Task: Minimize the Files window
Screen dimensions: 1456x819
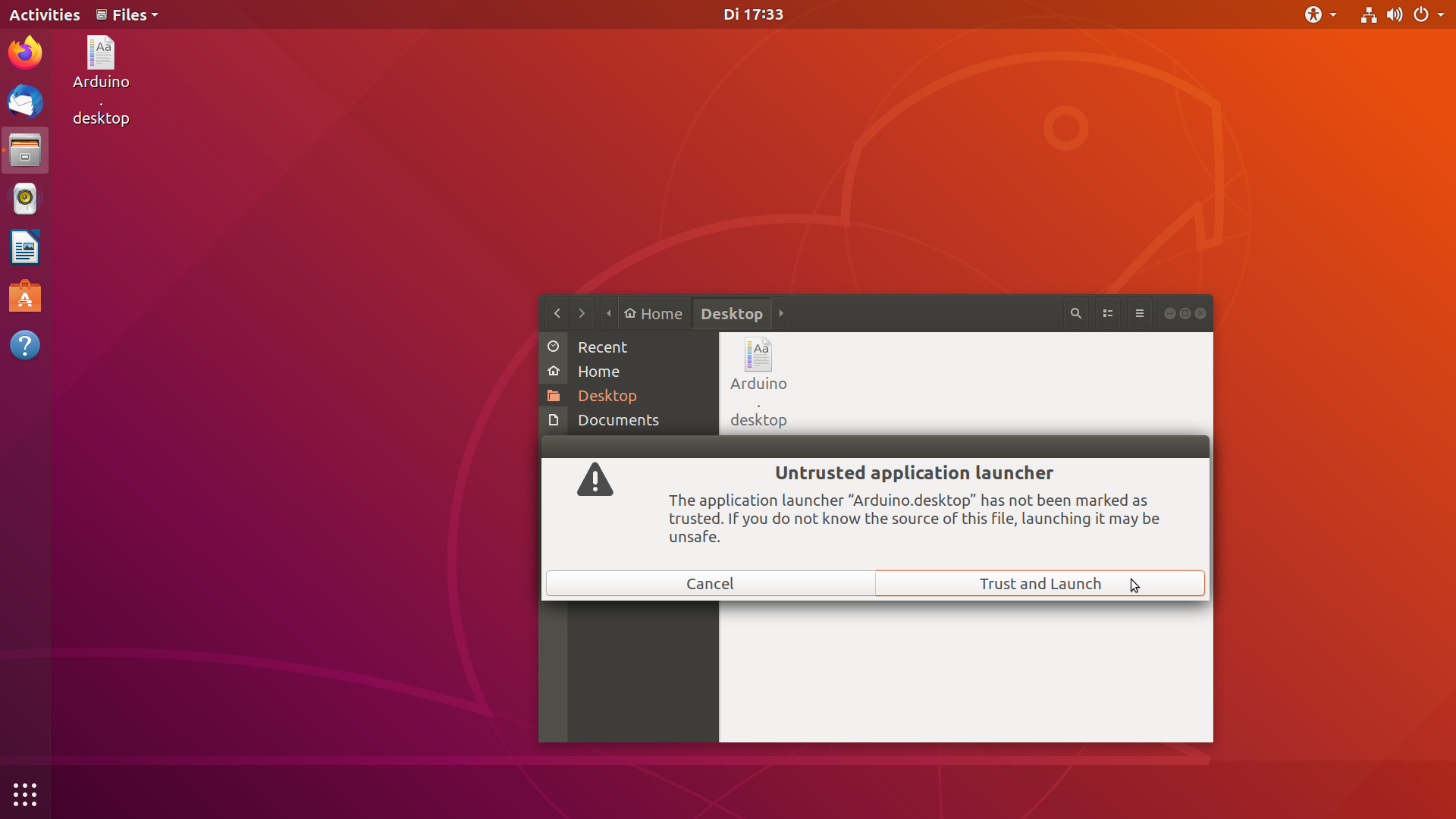Action: coord(1169,313)
